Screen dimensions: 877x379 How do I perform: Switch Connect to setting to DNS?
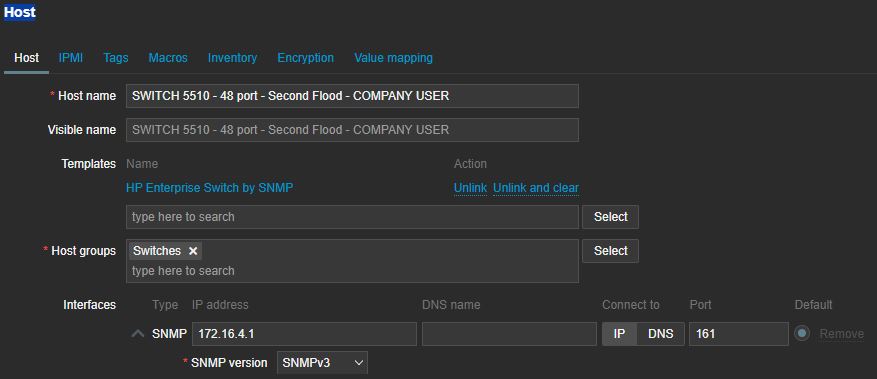click(661, 334)
